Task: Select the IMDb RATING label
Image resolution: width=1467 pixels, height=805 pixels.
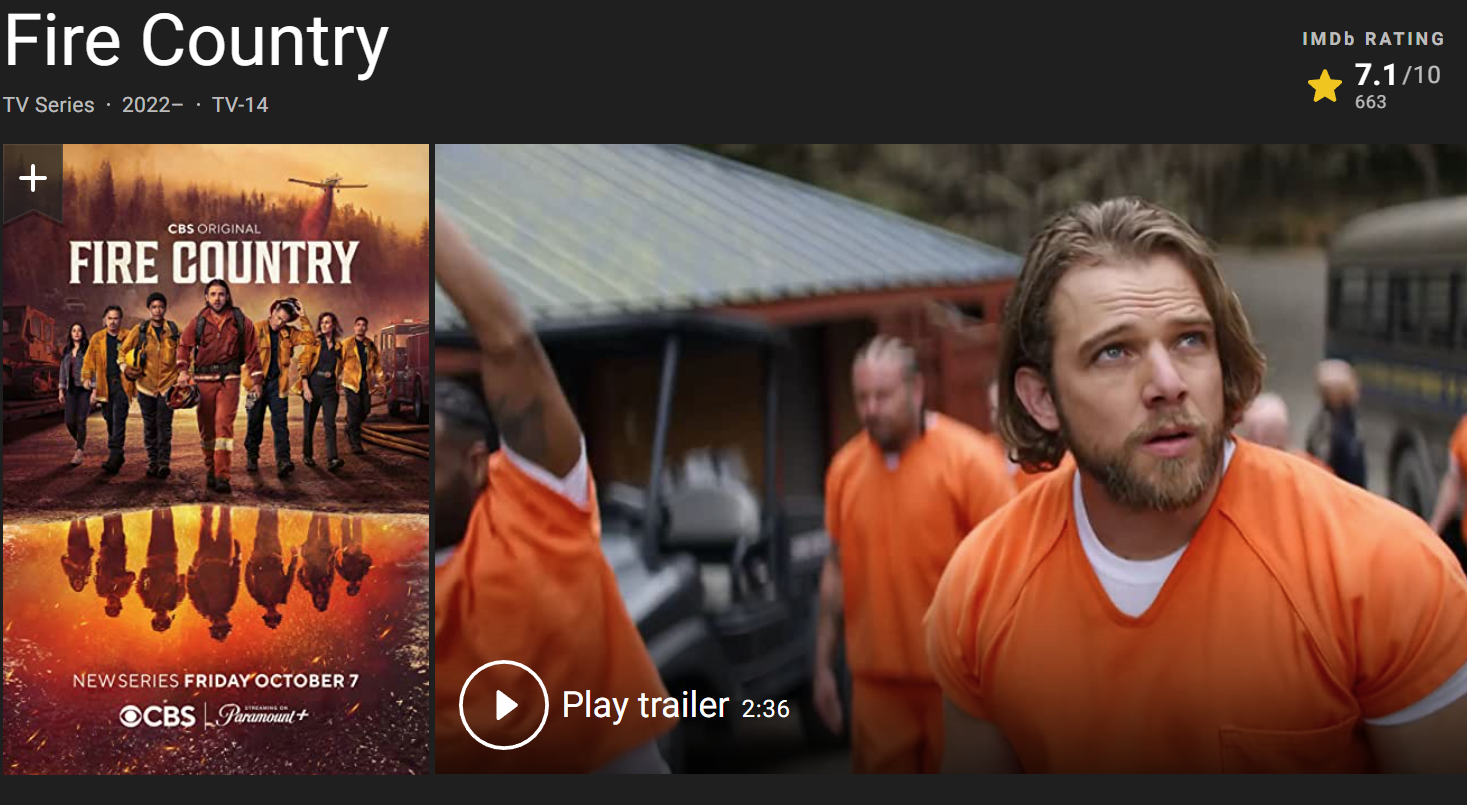Action: (1373, 39)
